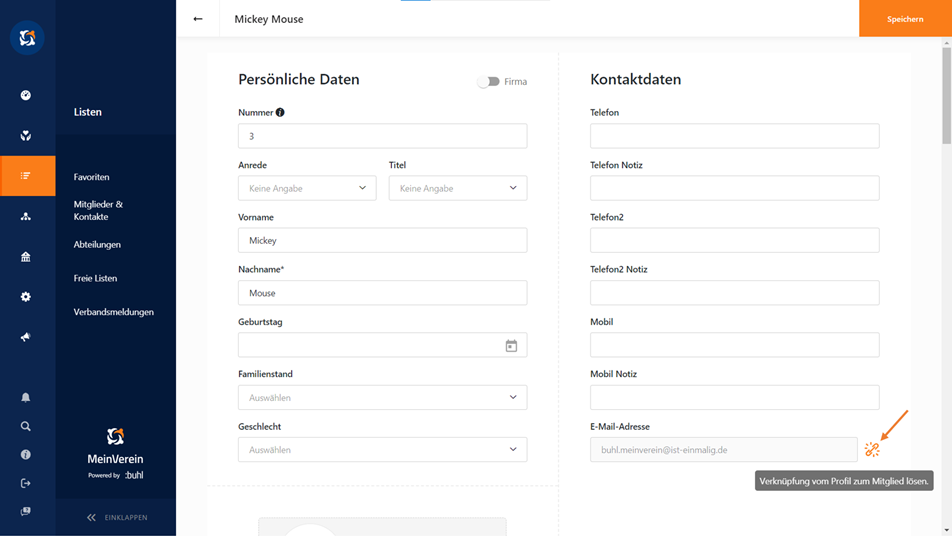Viewport: 952px width, 537px height.
Task: Click into the Mobil Notiz field
Action: 735,397
